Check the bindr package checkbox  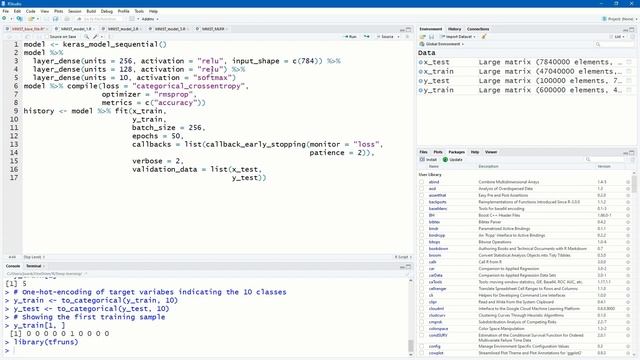[422, 229]
